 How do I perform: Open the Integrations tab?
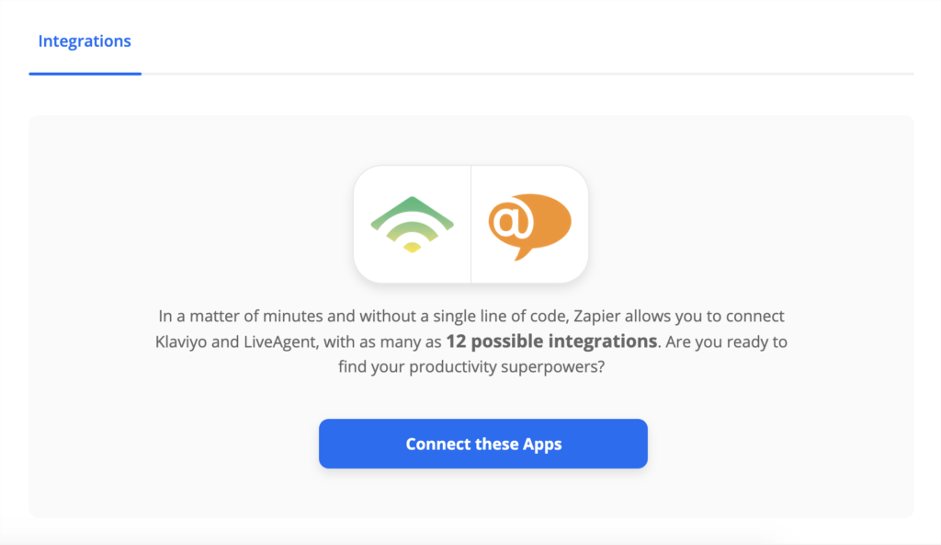[x=84, y=42]
